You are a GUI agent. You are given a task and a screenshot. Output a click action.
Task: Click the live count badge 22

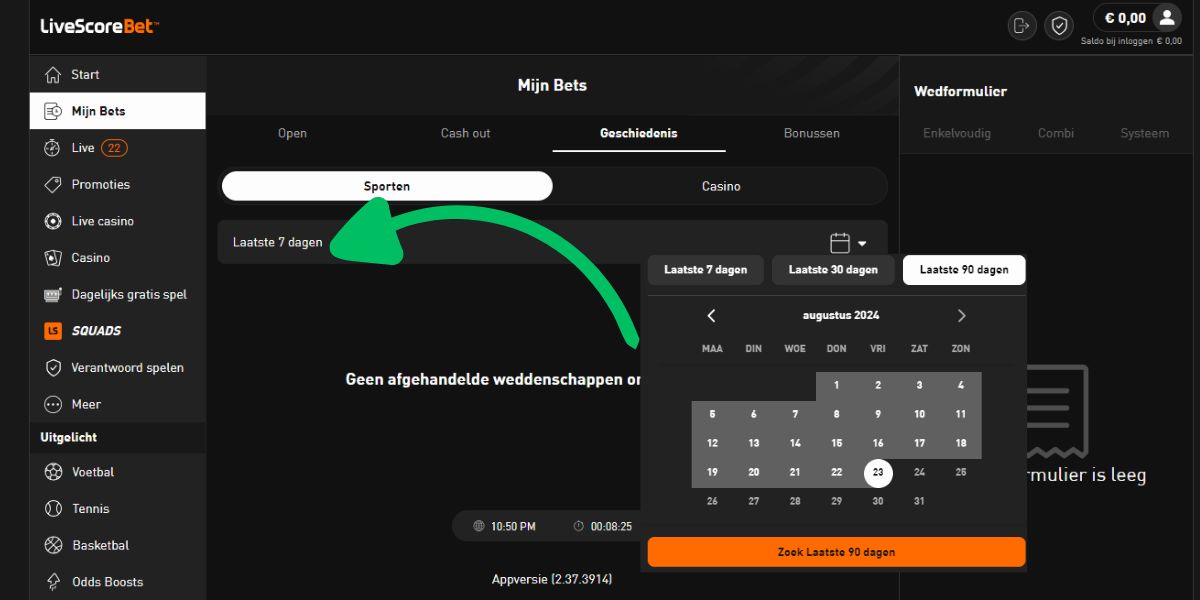(x=114, y=148)
